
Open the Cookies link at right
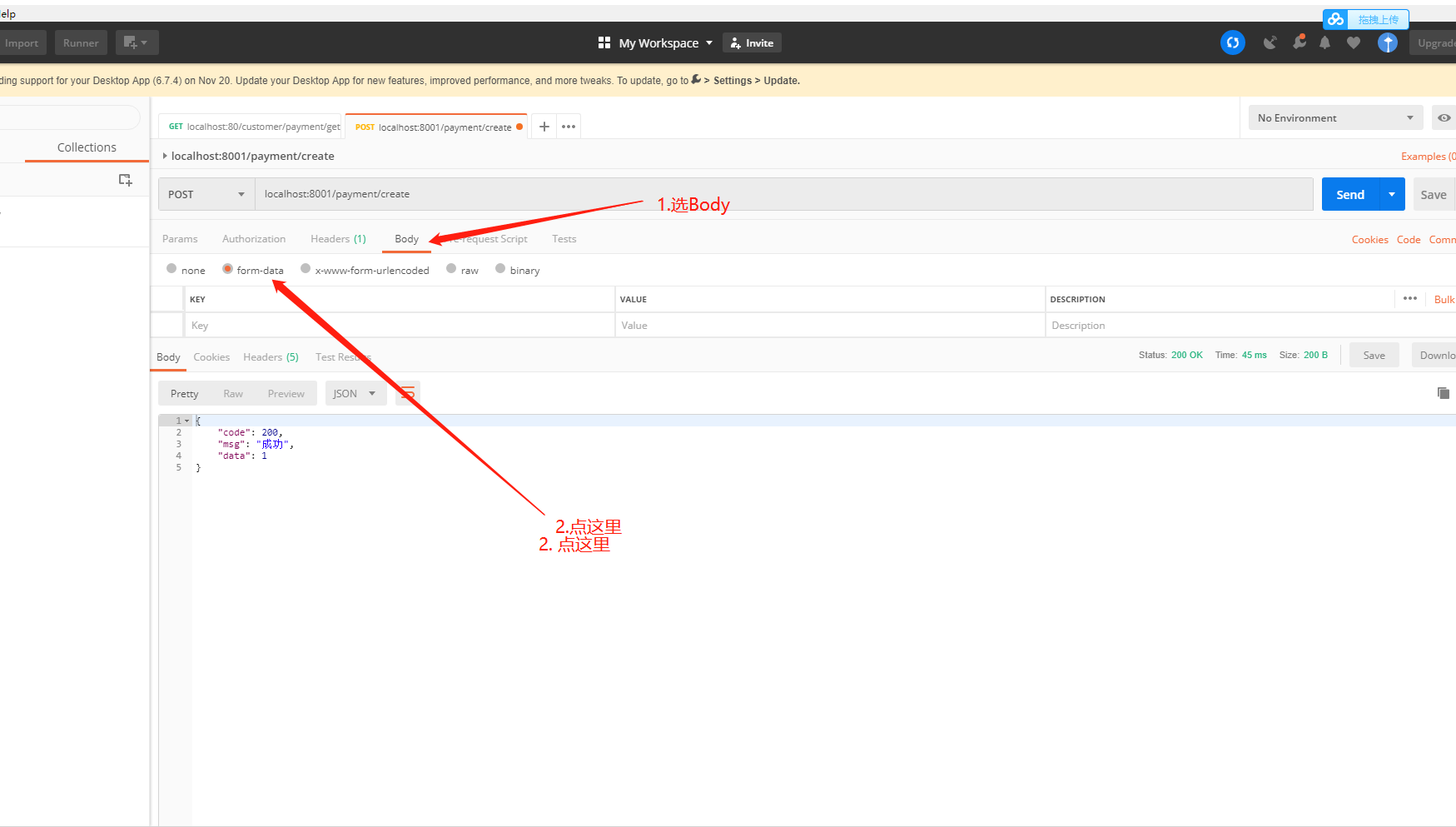pyautogui.click(x=1369, y=239)
